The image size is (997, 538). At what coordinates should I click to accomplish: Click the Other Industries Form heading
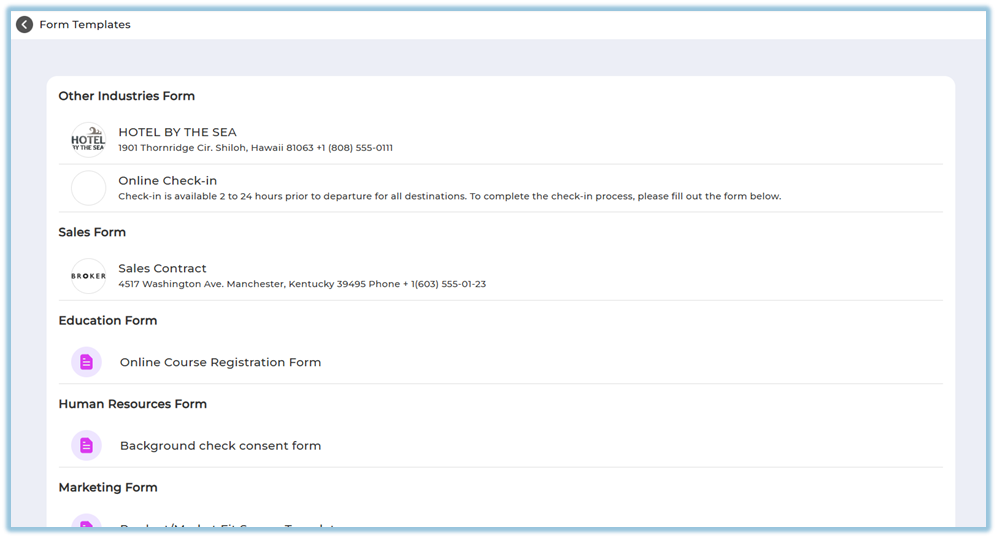(x=126, y=96)
